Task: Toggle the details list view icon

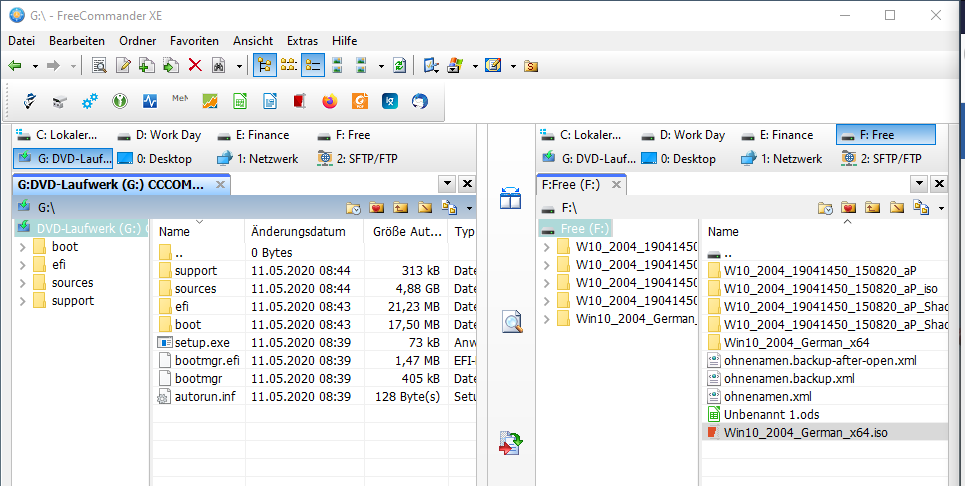Action: click(x=313, y=65)
